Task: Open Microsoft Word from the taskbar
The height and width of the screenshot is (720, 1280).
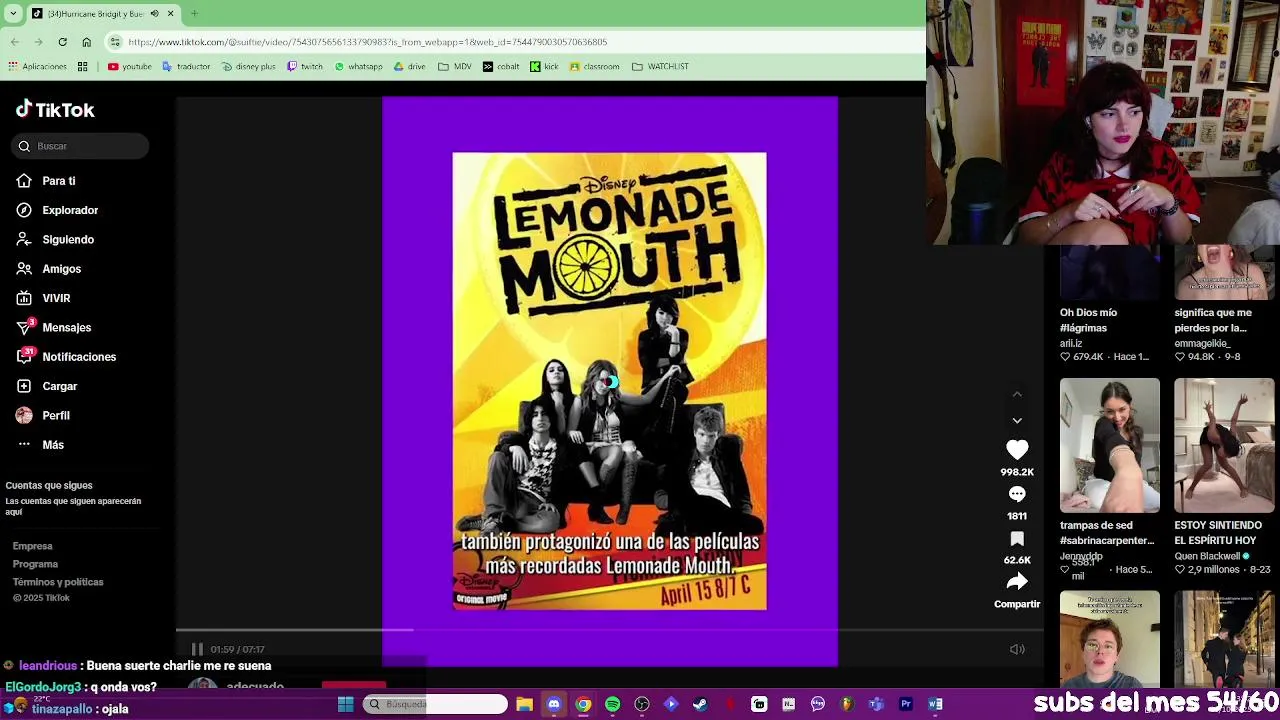Action: [935, 704]
